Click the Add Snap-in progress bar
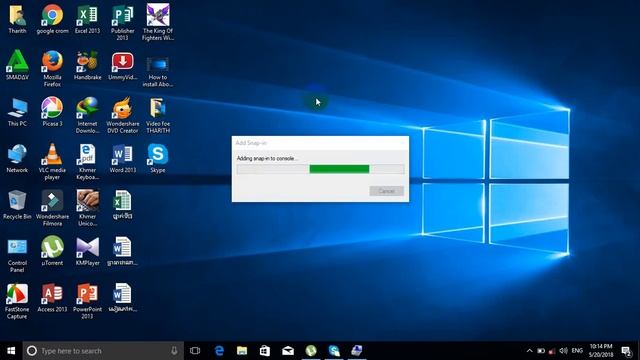 pos(320,169)
